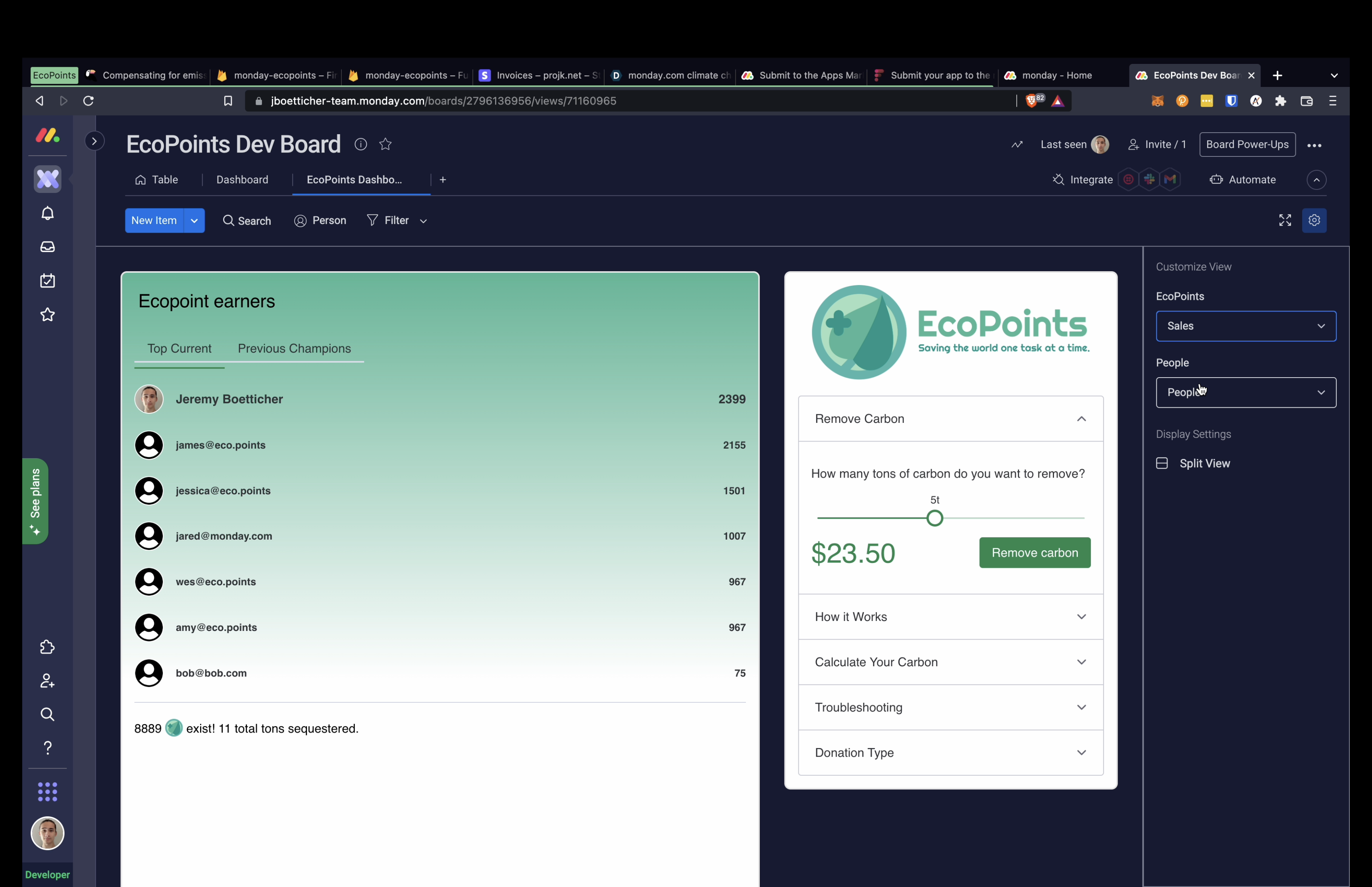Star the EcoPoints Dev Board
This screenshot has width=1372, height=887.
385,145
